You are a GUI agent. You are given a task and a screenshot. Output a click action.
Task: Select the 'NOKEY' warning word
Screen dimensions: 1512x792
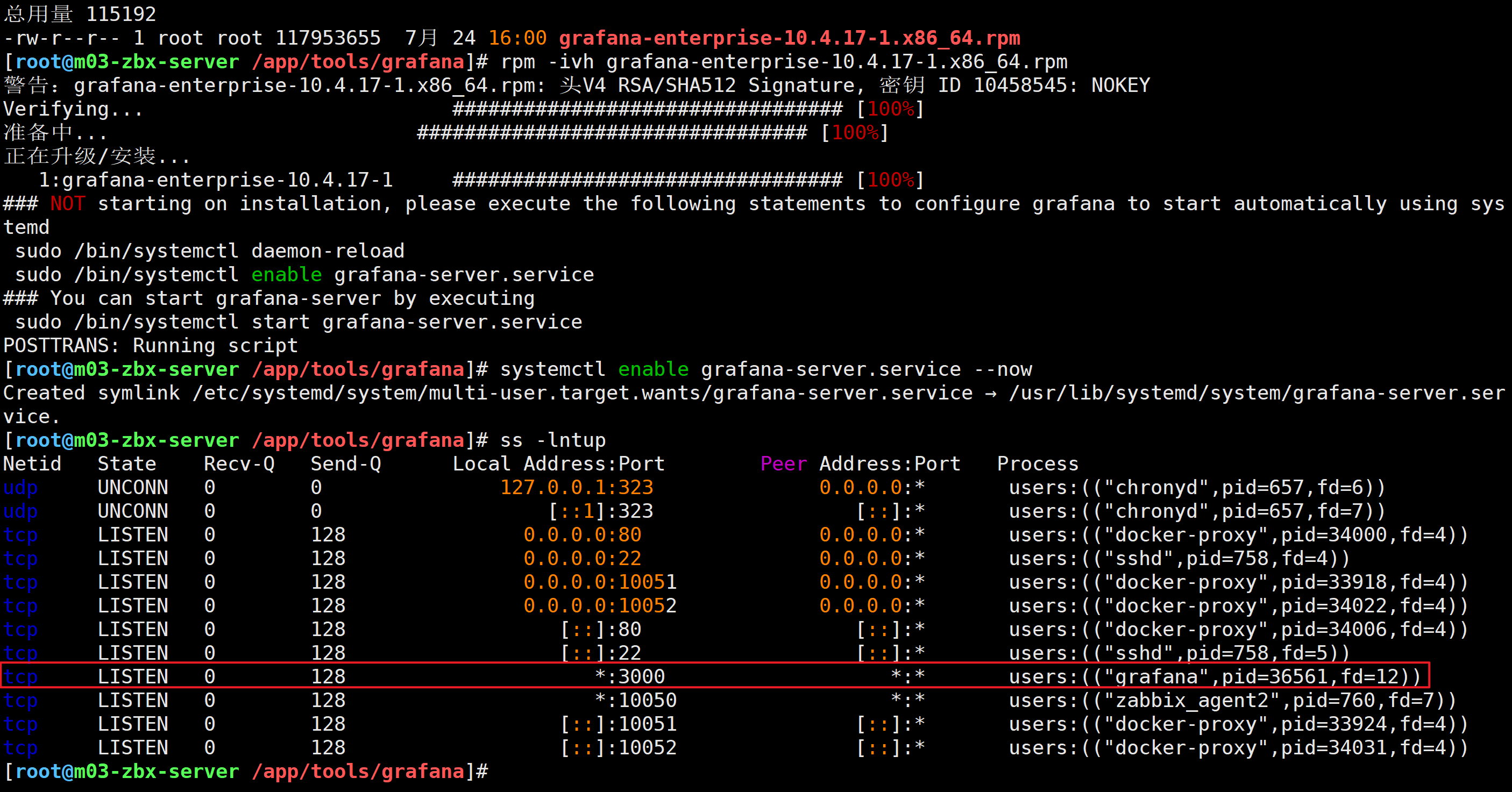[x=1120, y=85]
